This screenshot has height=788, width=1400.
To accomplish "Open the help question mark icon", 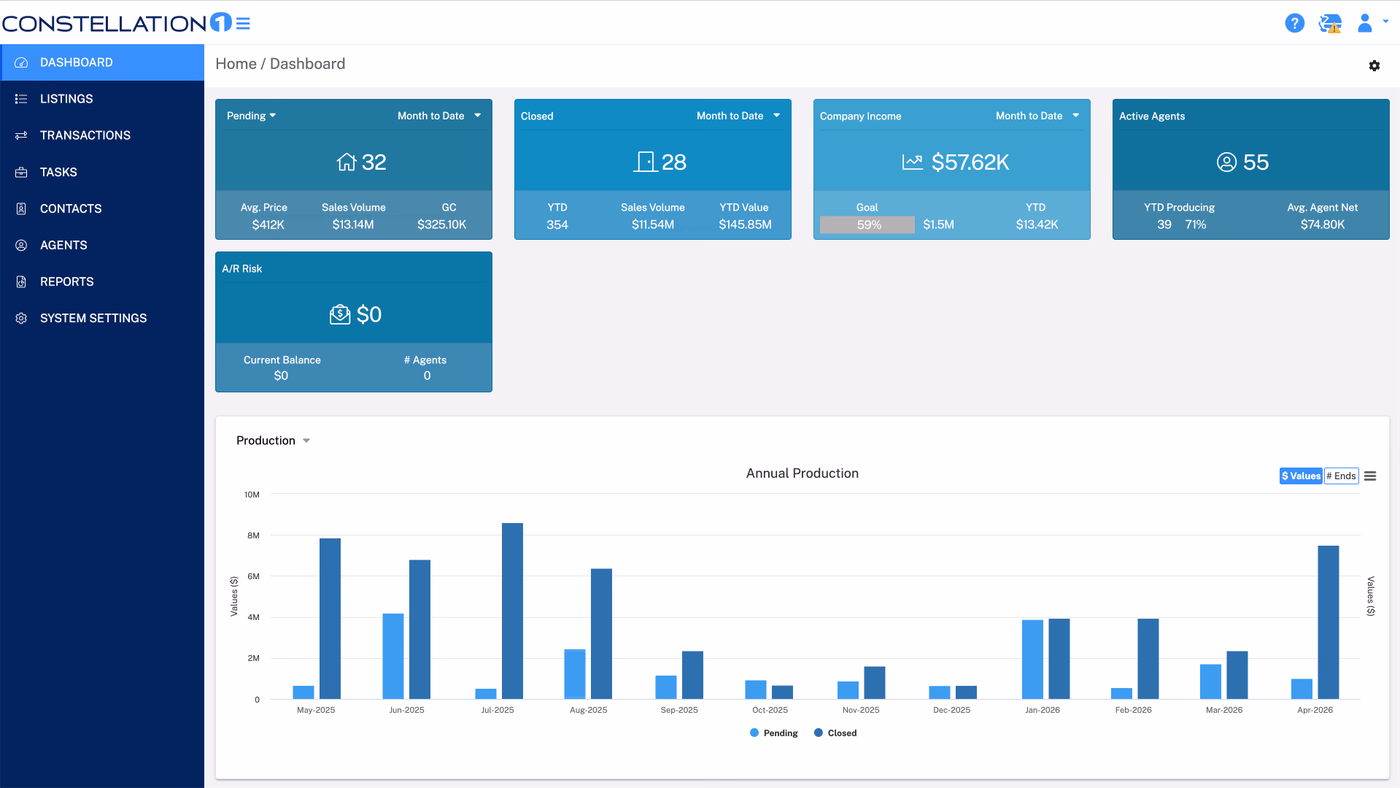I will click(x=1295, y=23).
